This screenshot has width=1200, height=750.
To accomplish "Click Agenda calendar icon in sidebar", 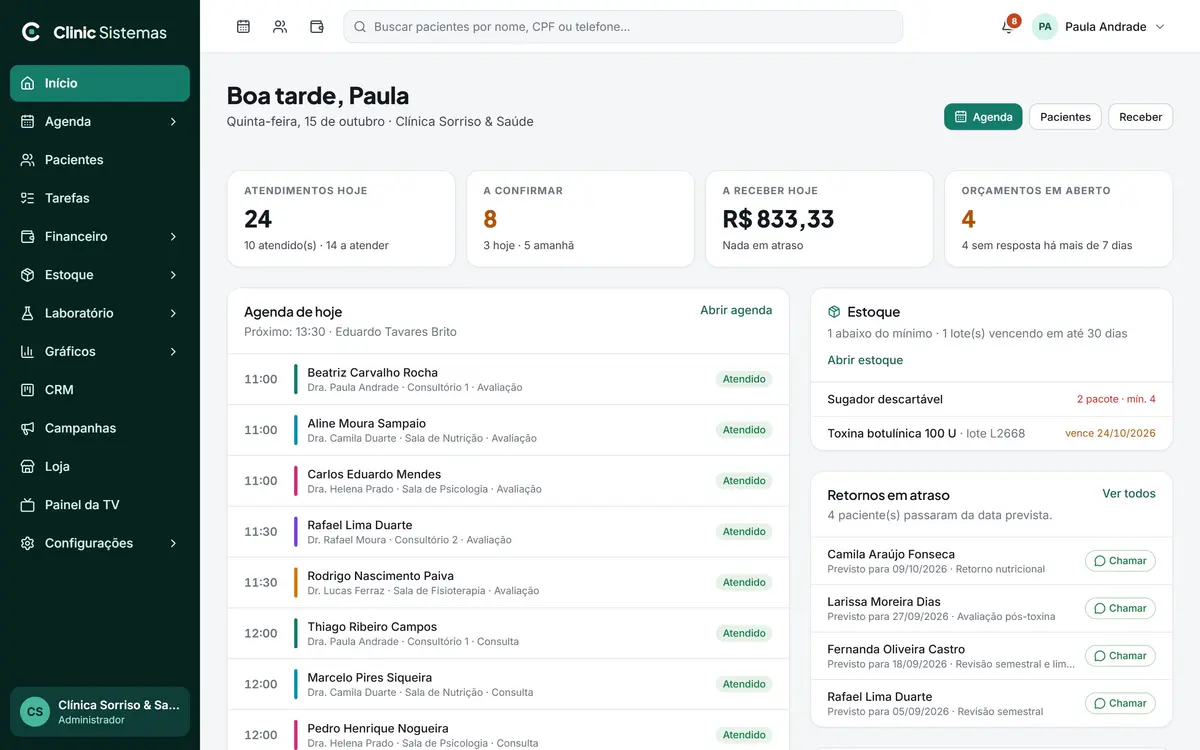I will tap(28, 121).
